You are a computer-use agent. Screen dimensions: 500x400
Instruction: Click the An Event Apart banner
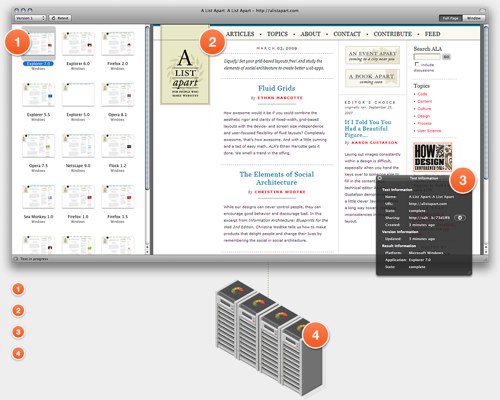(372, 55)
